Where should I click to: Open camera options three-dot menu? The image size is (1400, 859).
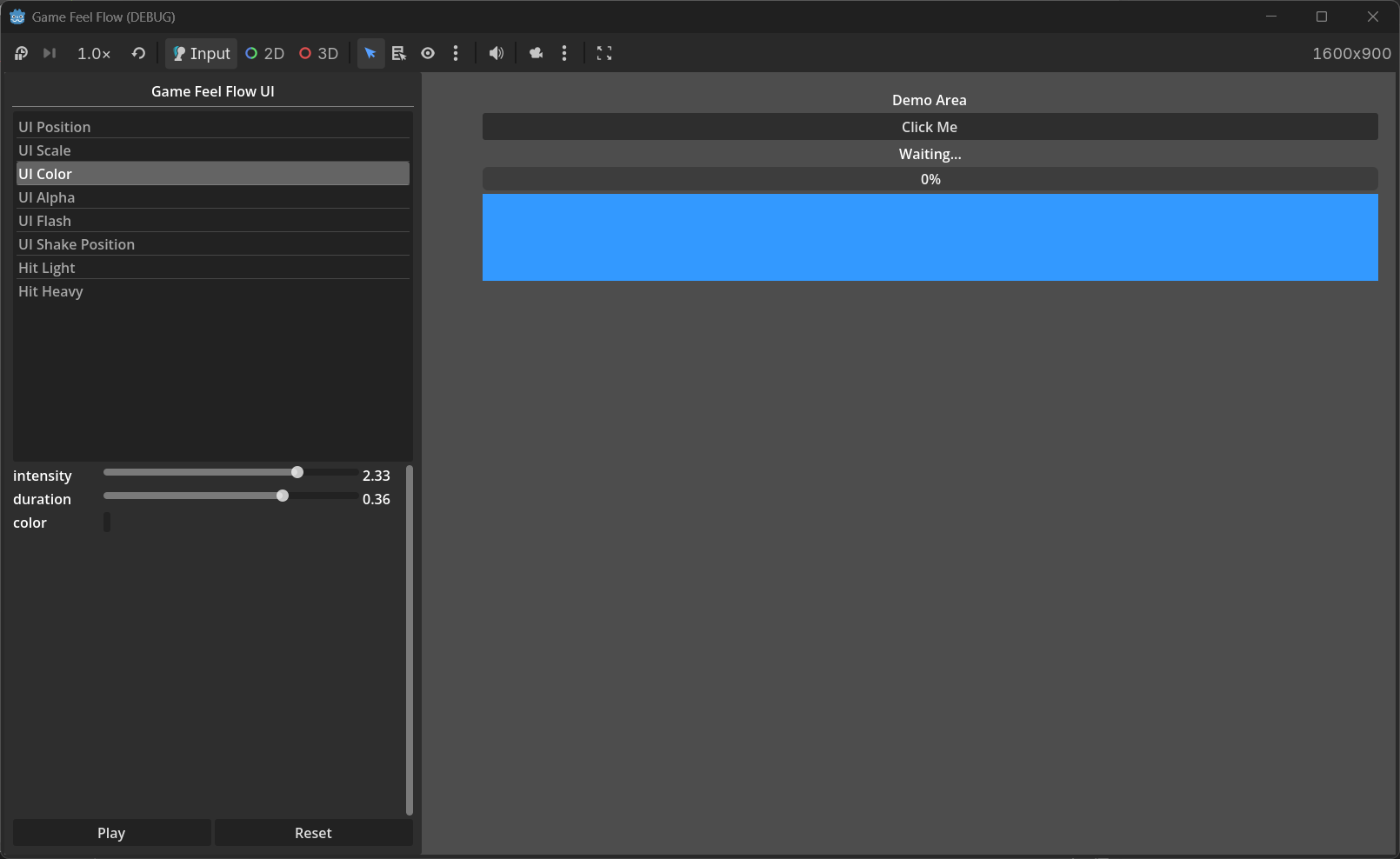(x=564, y=53)
